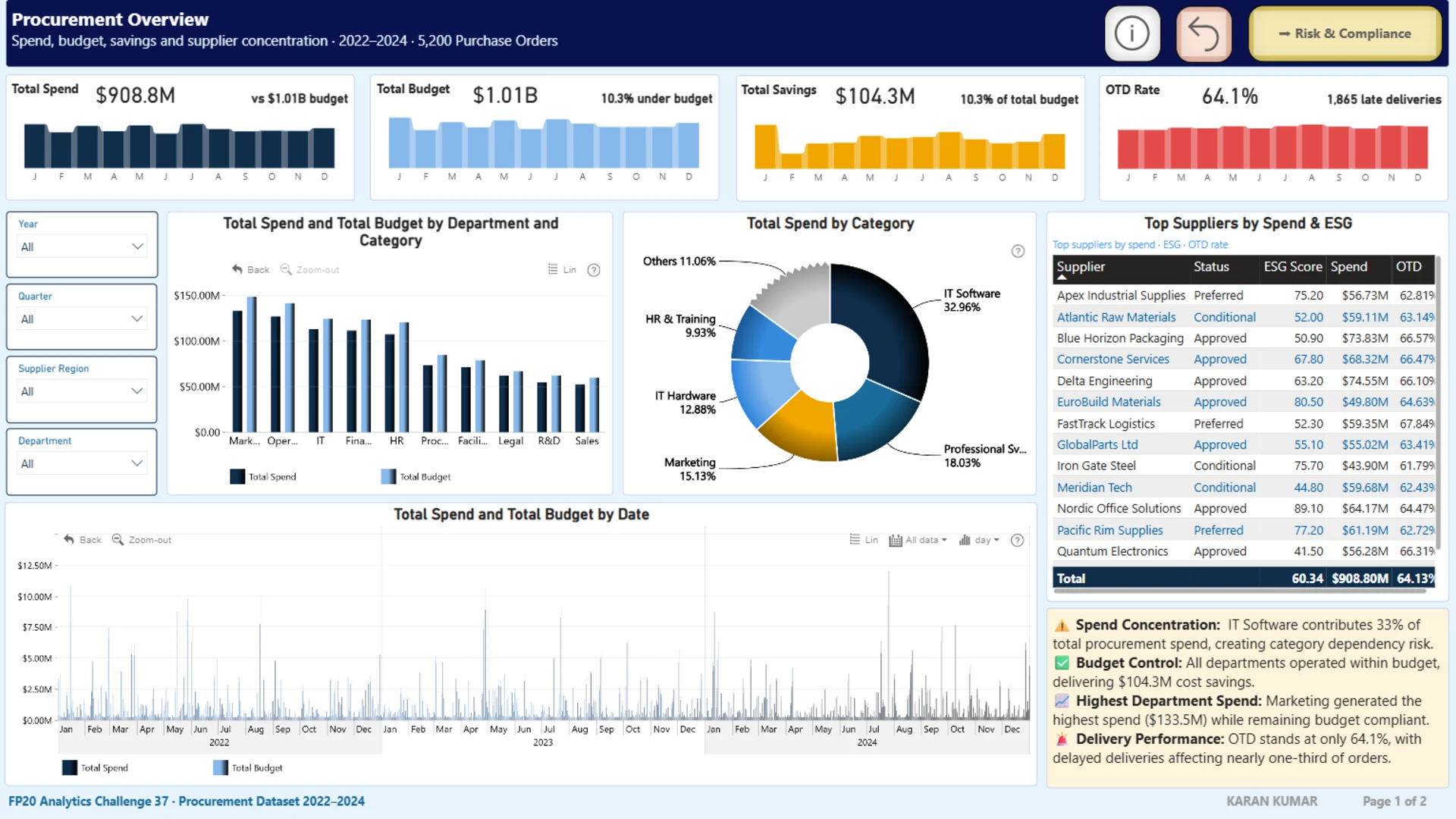1456x819 pixels.
Task: Expand the Supplier Region slicer dropdown
Action: (x=82, y=391)
